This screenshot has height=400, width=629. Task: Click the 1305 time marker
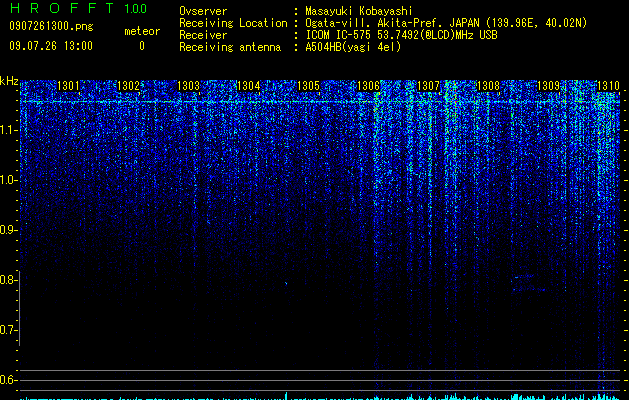click(x=308, y=86)
